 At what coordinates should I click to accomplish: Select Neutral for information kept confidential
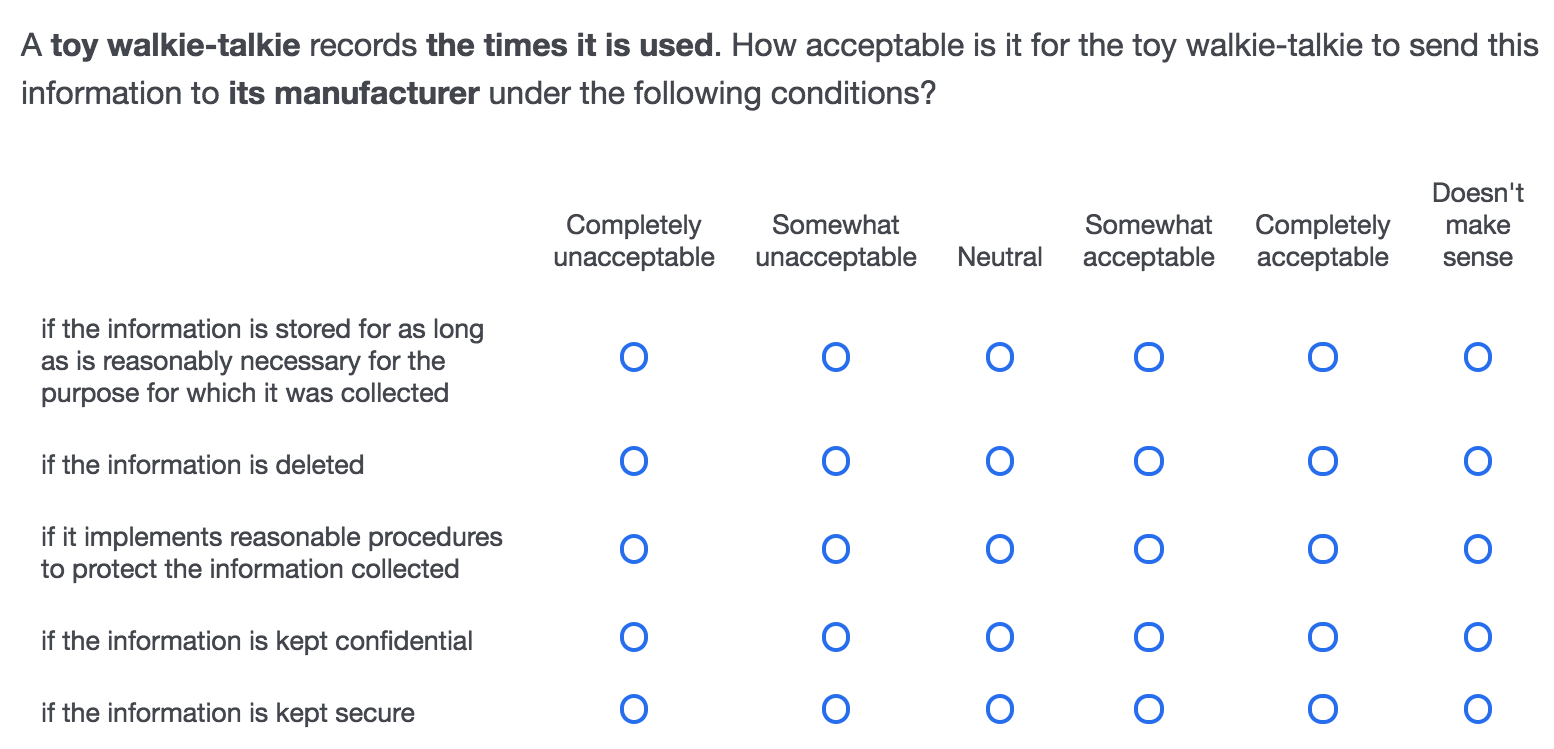[1000, 637]
